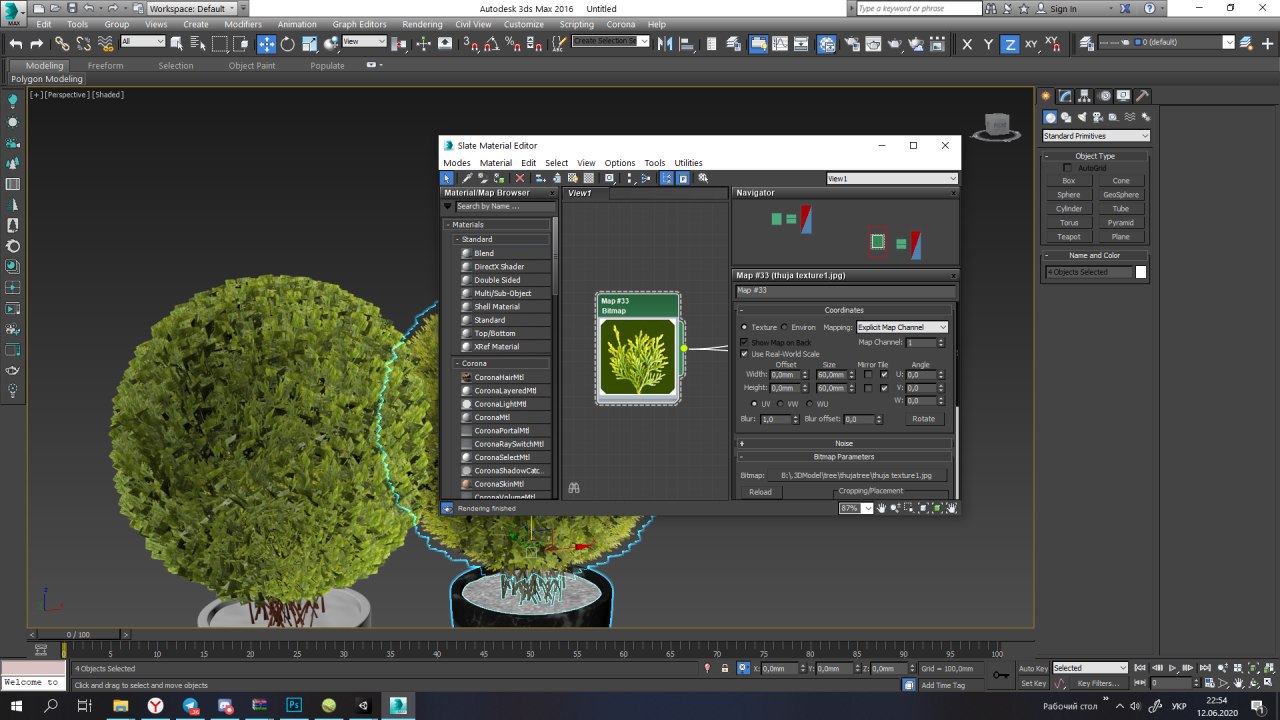Restrict transform to Z axis
1280x720 pixels.
1010,44
